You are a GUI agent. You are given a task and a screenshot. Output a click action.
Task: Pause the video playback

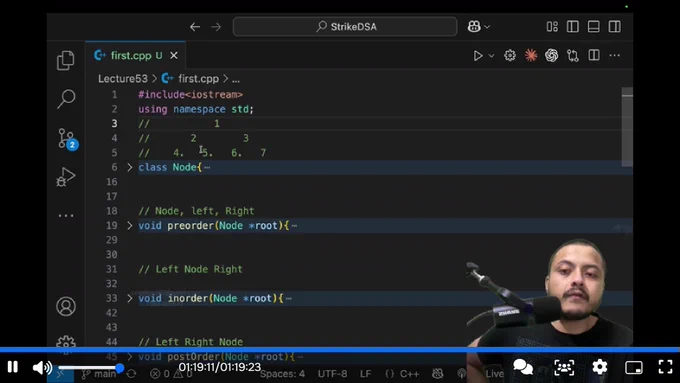13,367
